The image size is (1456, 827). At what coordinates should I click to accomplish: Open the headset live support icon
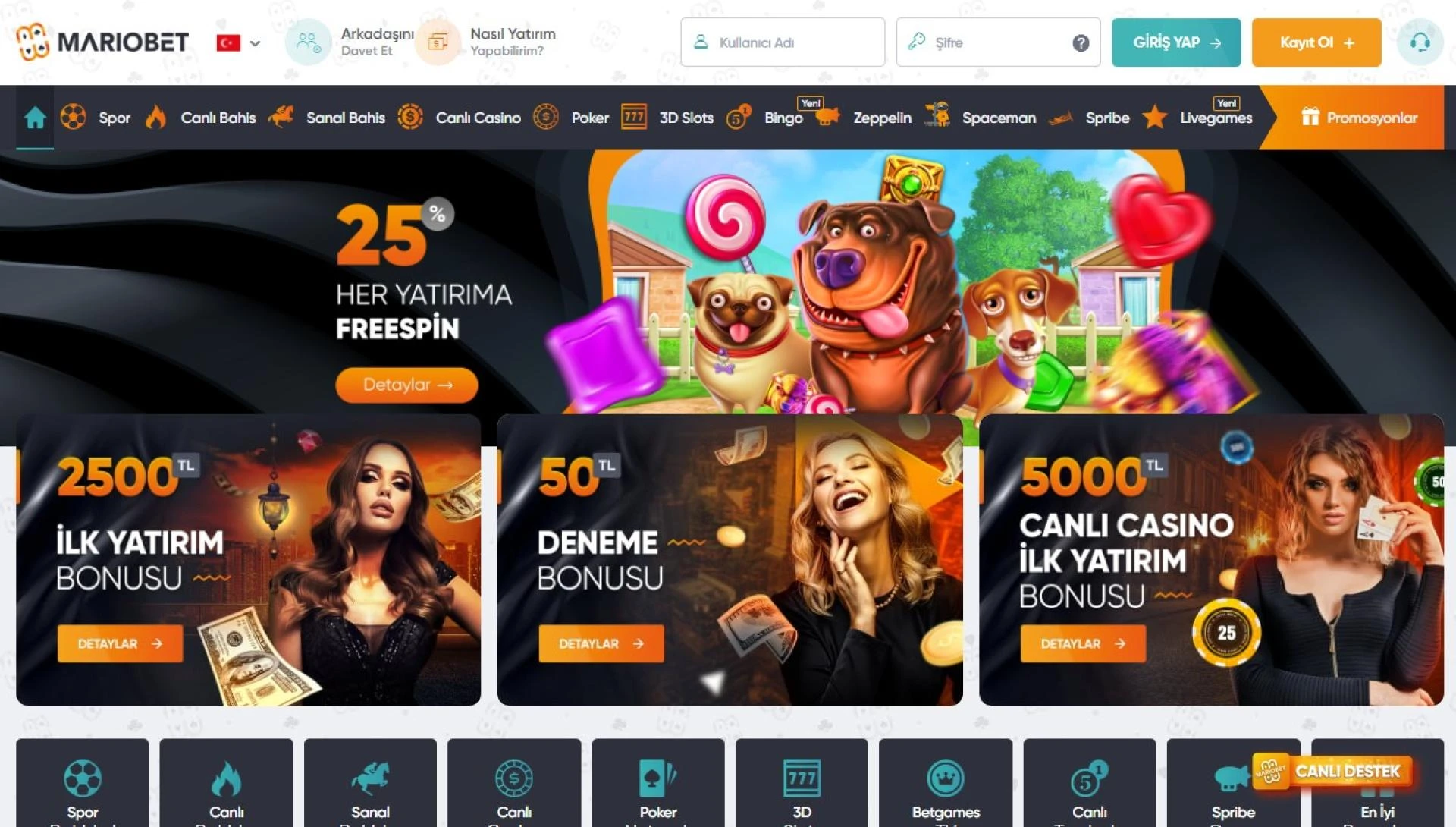1420,42
